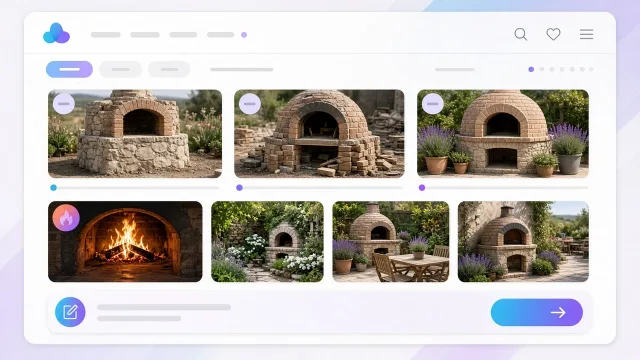Open the second header navigation item
Image resolution: width=640 pixels, height=360 pixels.
(x=145, y=35)
